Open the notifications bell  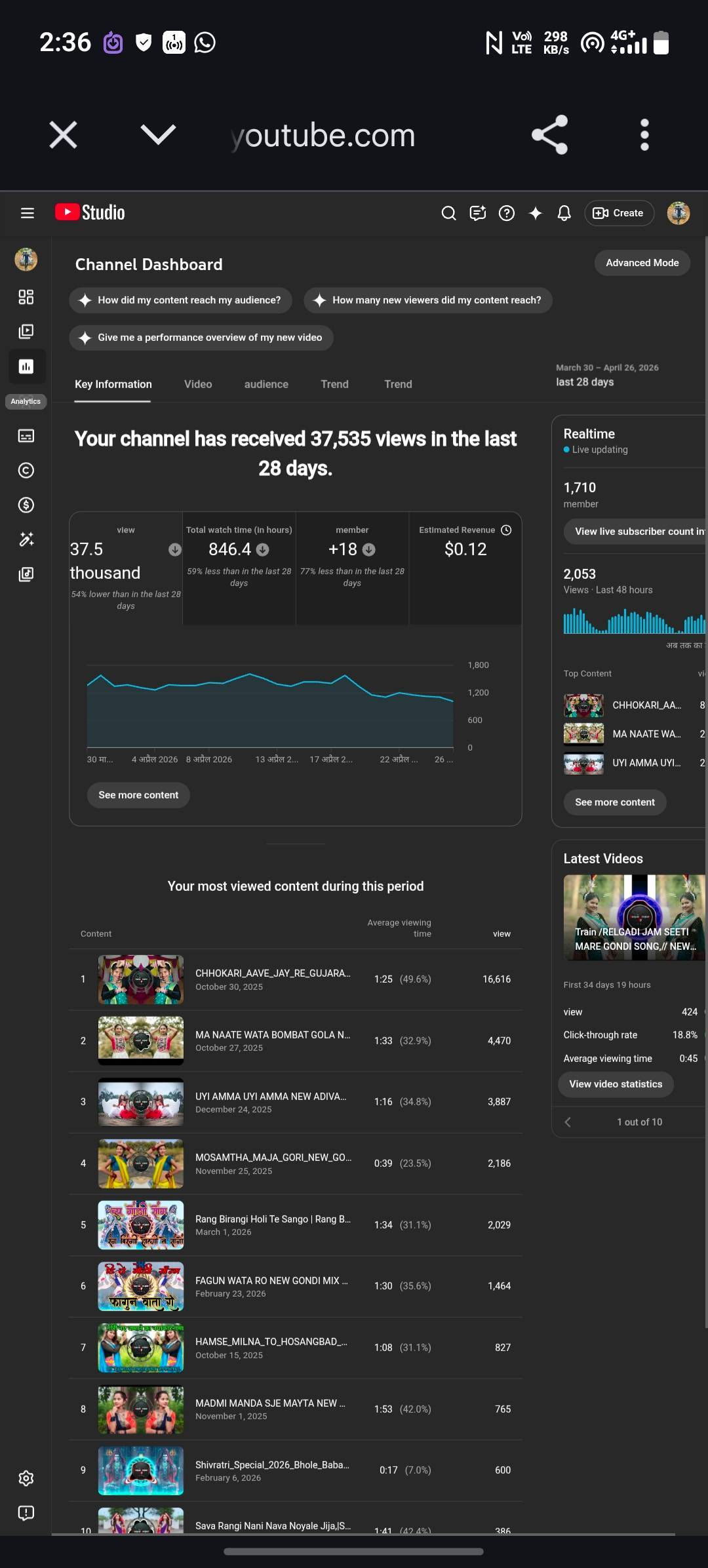click(x=564, y=213)
